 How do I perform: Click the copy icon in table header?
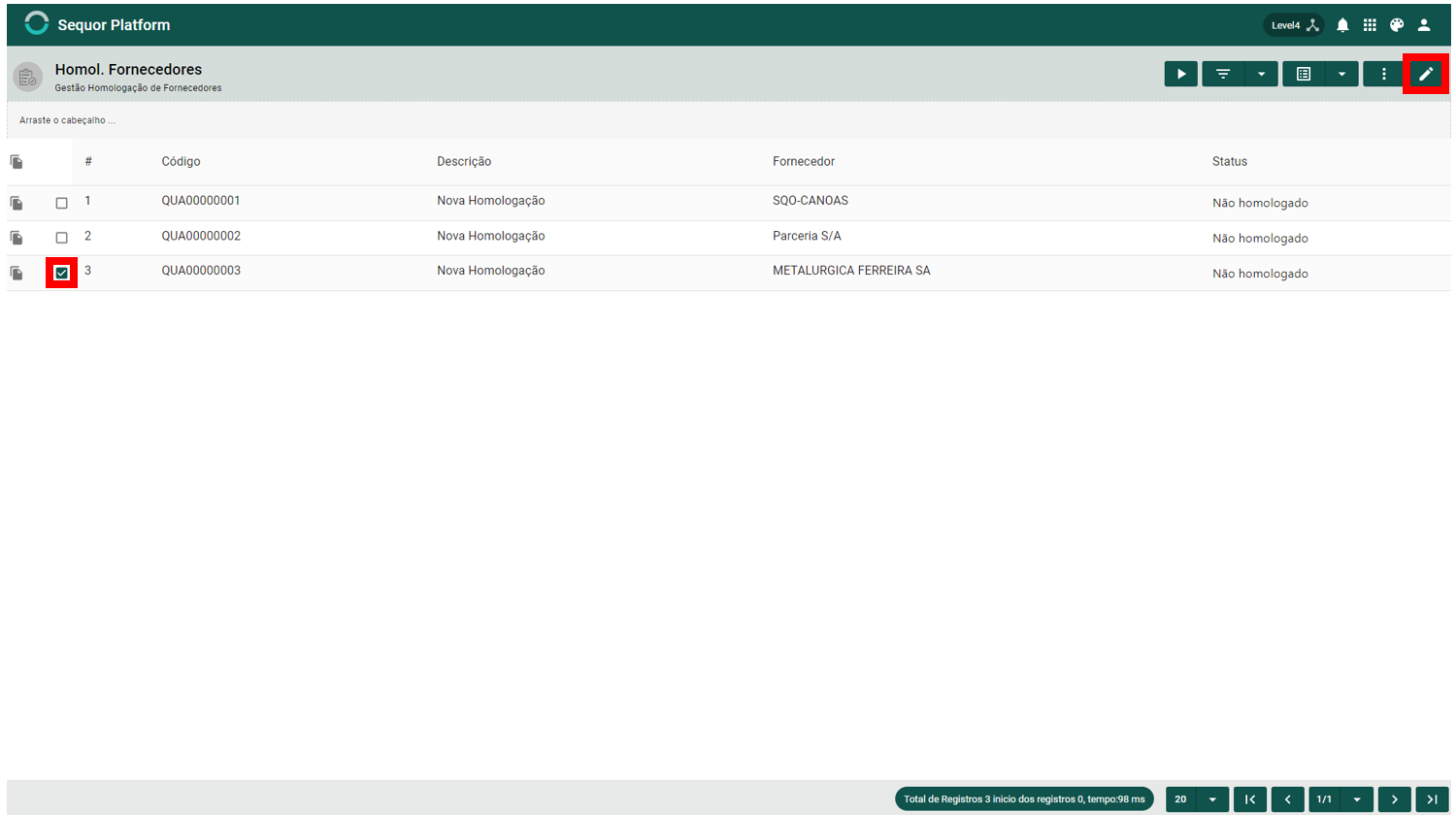pyautogui.click(x=17, y=162)
